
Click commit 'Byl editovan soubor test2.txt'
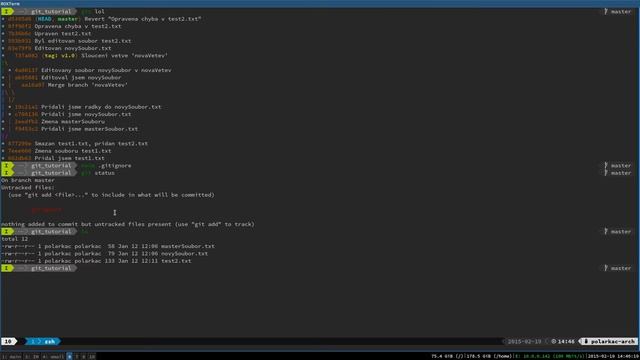tap(83, 41)
